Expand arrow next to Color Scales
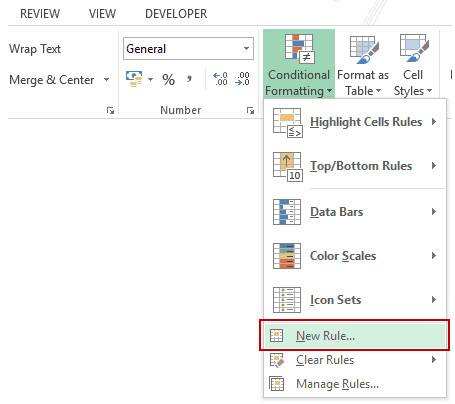Screen dimensions: 455x404 434,256
